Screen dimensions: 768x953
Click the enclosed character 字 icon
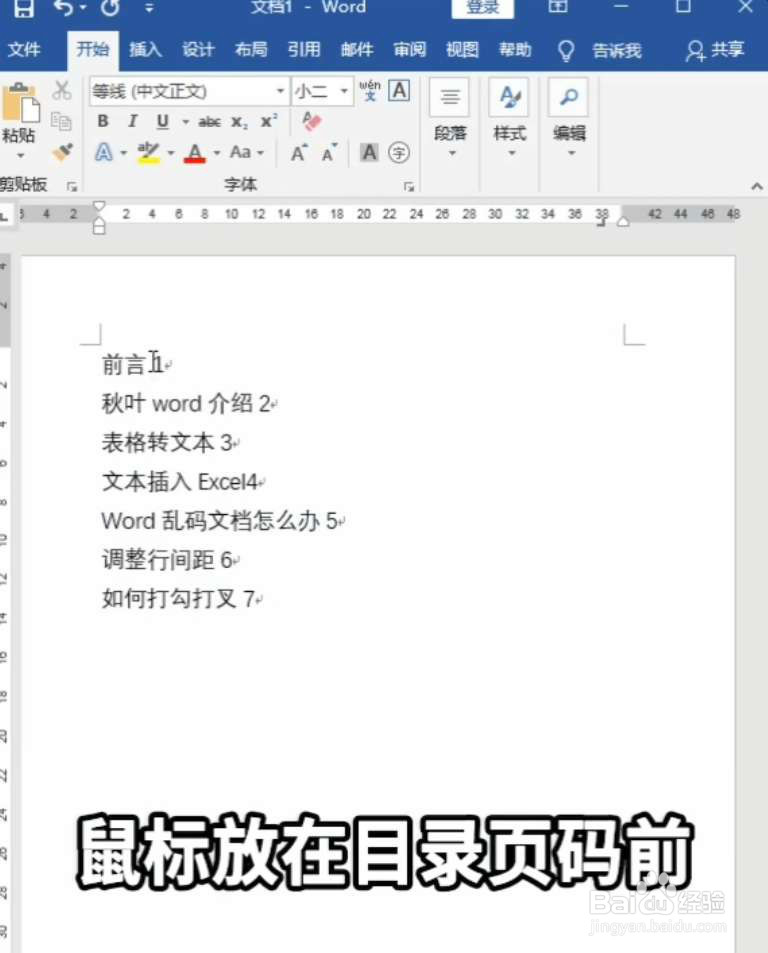tap(399, 153)
